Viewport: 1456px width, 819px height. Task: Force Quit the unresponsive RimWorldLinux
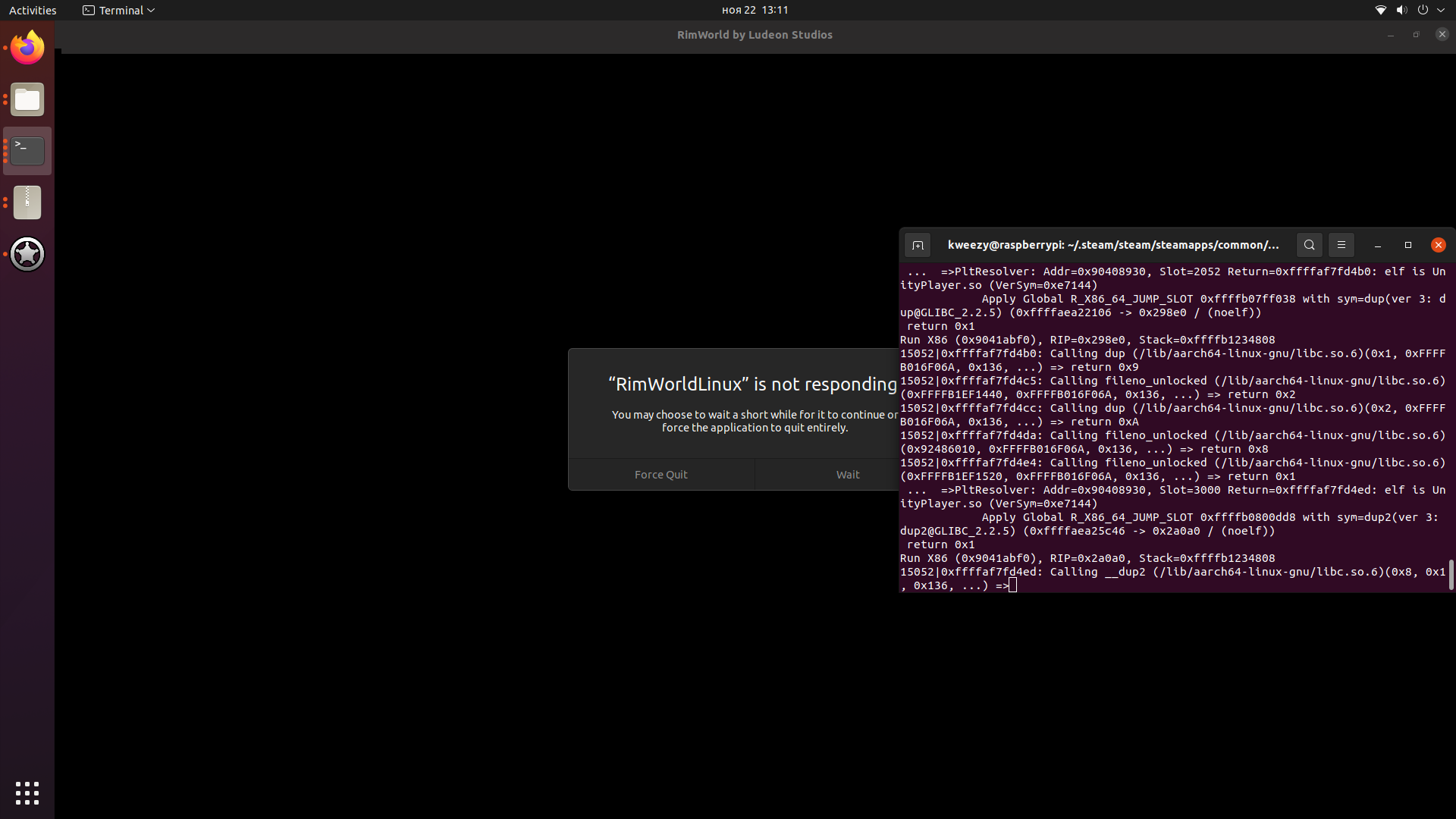click(x=661, y=474)
